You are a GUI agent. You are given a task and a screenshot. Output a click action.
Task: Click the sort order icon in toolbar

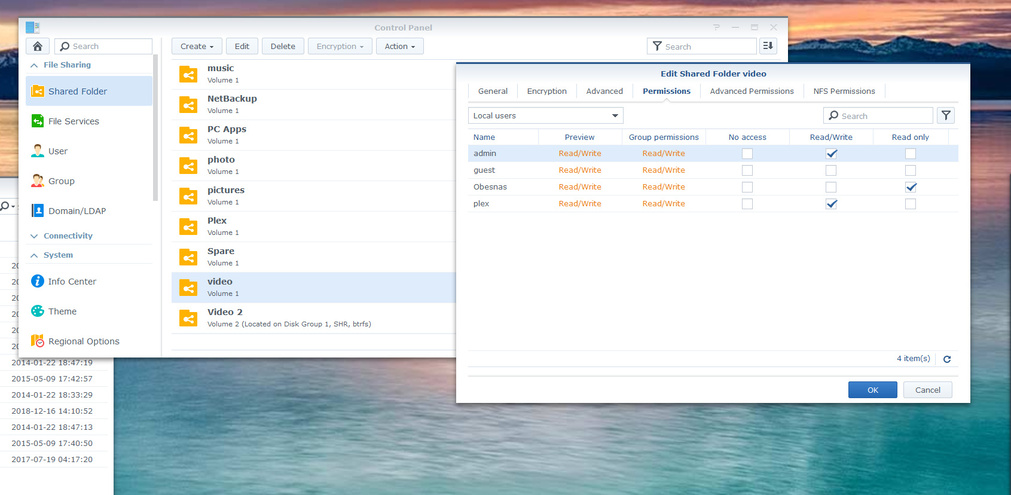point(768,46)
